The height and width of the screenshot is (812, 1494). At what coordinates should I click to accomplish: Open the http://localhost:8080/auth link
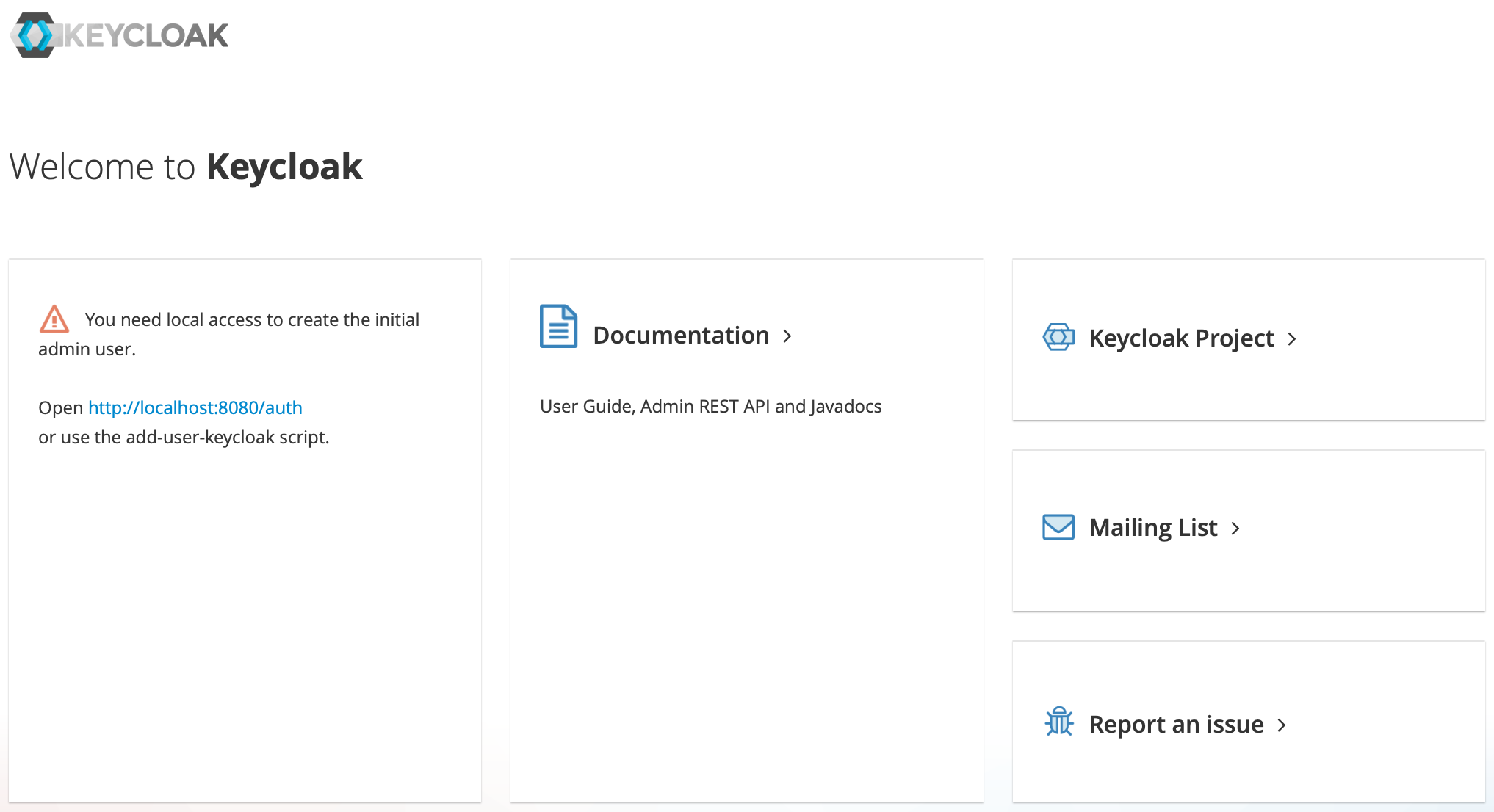tap(195, 407)
